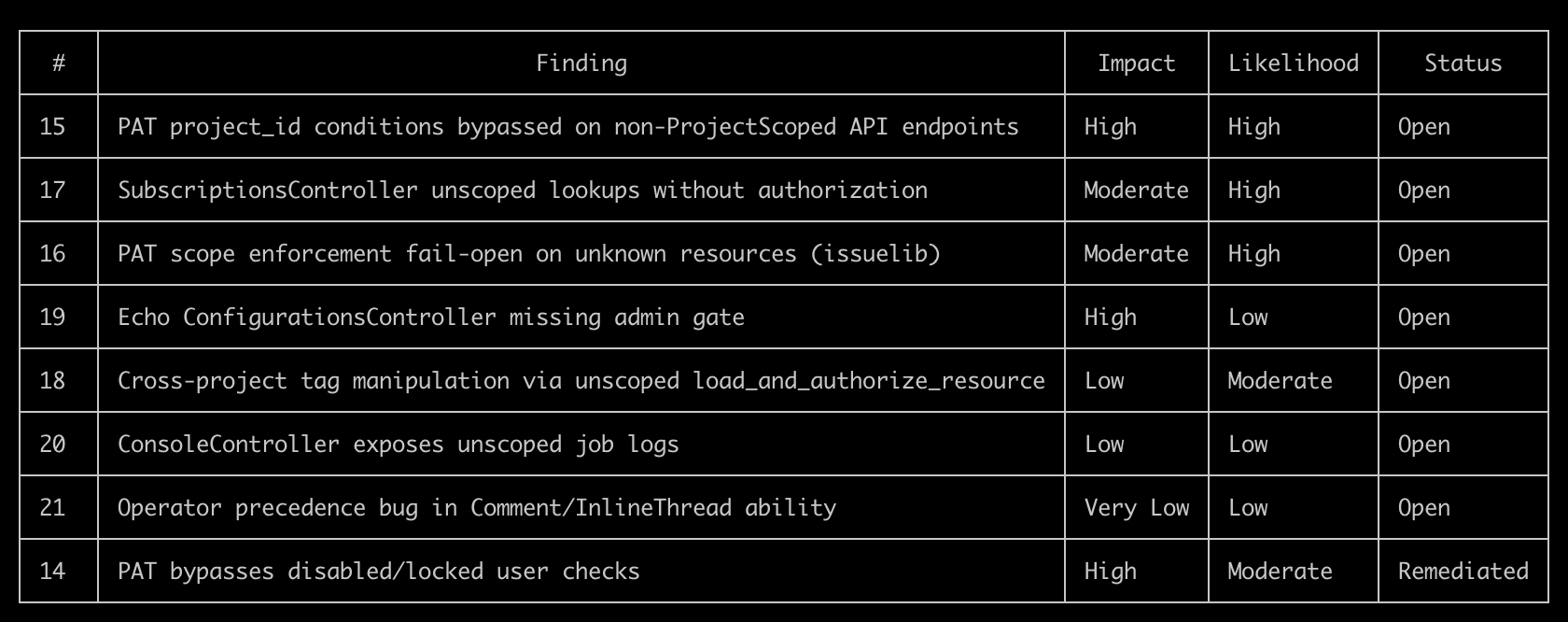The width and height of the screenshot is (1568, 622).
Task: Click the Finding column header
Action: (x=581, y=64)
